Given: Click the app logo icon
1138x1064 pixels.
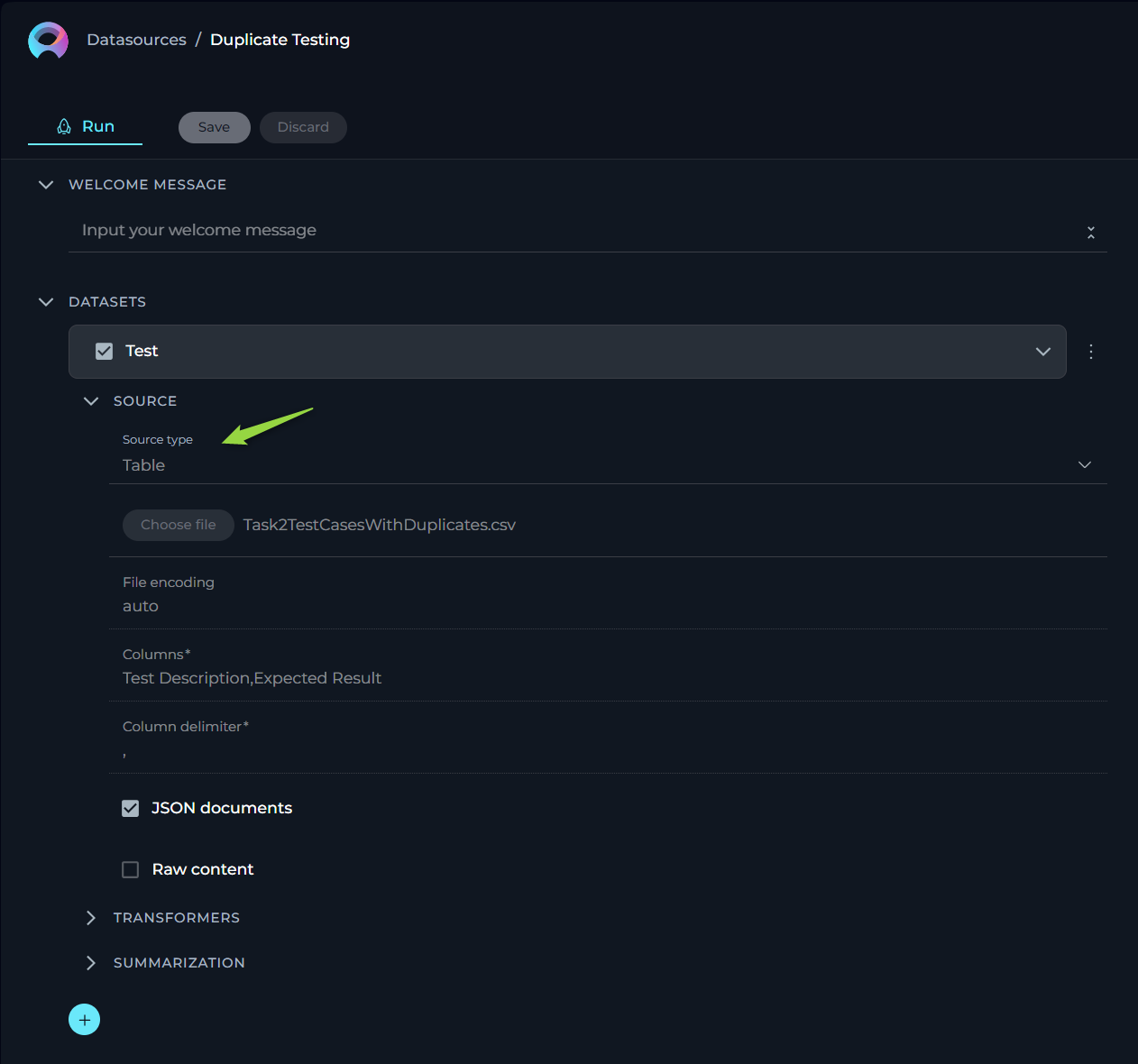Looking at the screenshot, I should tap(49, 41).
